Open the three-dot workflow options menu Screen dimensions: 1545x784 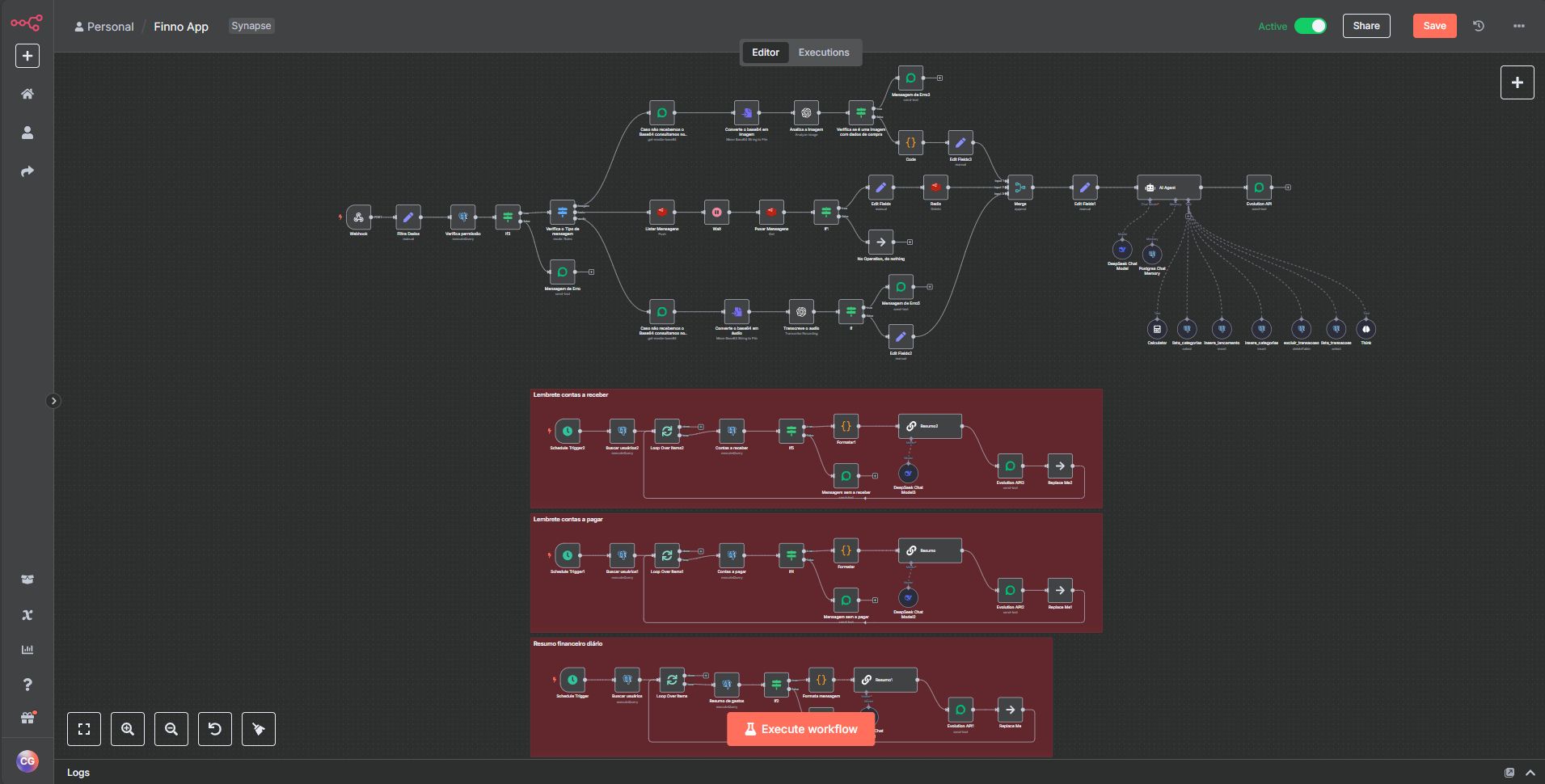point(1519,26)
